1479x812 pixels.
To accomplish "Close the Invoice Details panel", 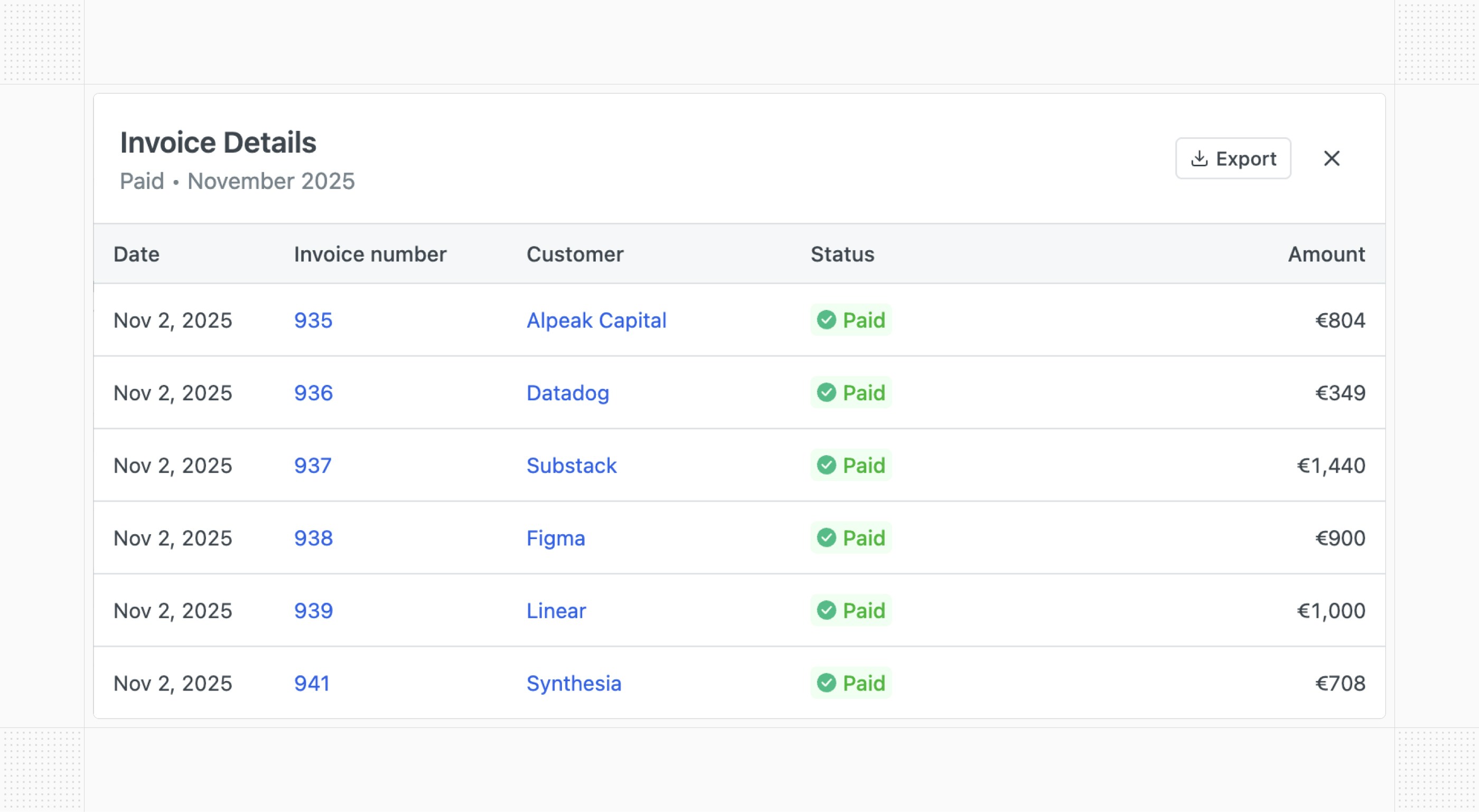I will tap(1332, 158).
